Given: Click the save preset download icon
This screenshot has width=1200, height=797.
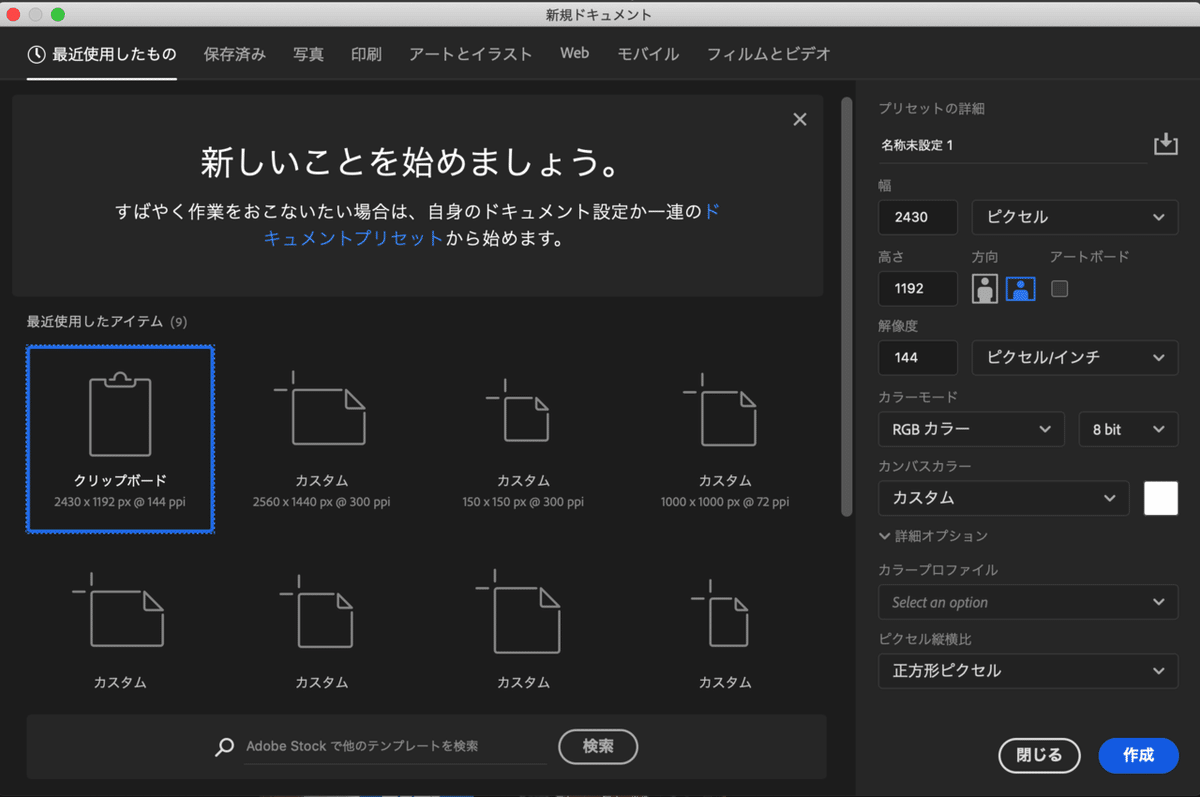Looking at the screenshot, I should coord(1166,143).
